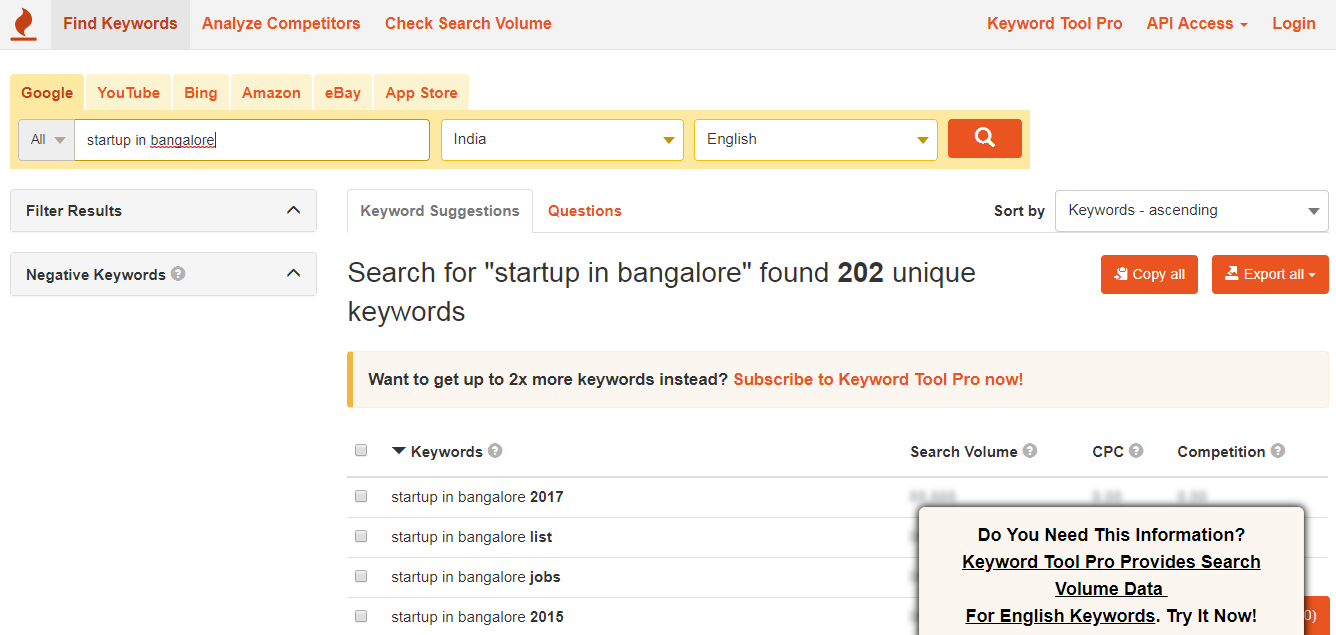Click the Competition column header

click(1221, 452)
